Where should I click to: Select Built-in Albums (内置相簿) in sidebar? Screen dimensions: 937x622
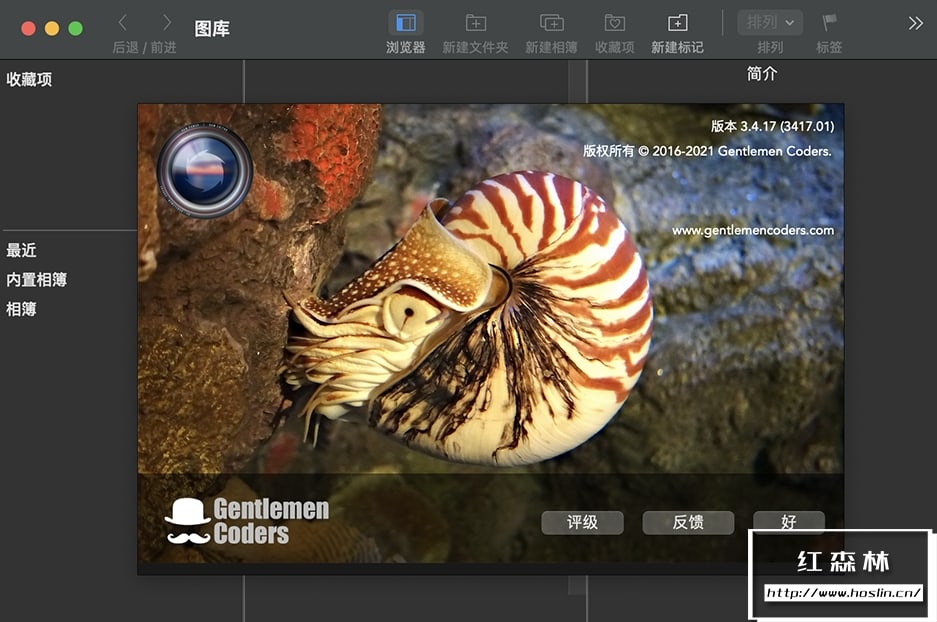(x=37, y=280)
